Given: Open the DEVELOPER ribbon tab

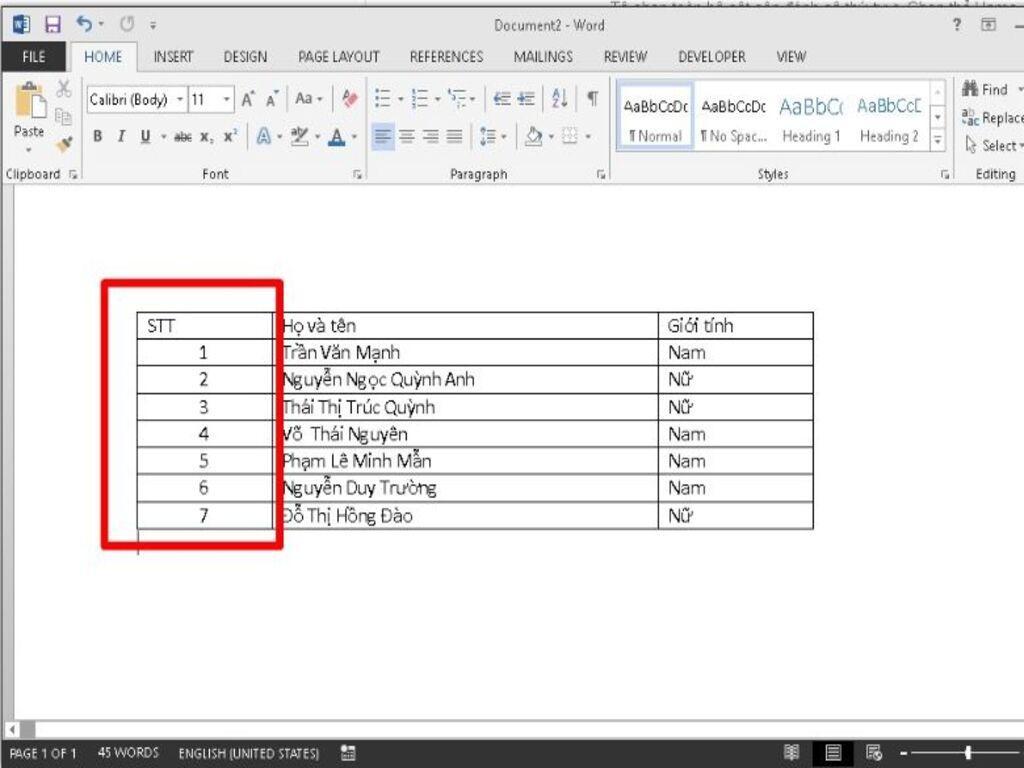Looking at the screenshot, I should pos(711,57).
